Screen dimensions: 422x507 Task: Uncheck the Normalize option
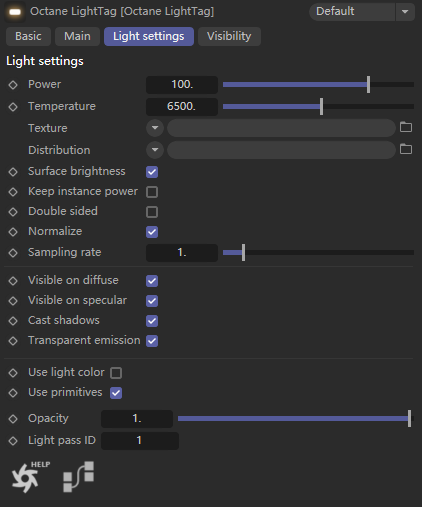tap(152, 232)
